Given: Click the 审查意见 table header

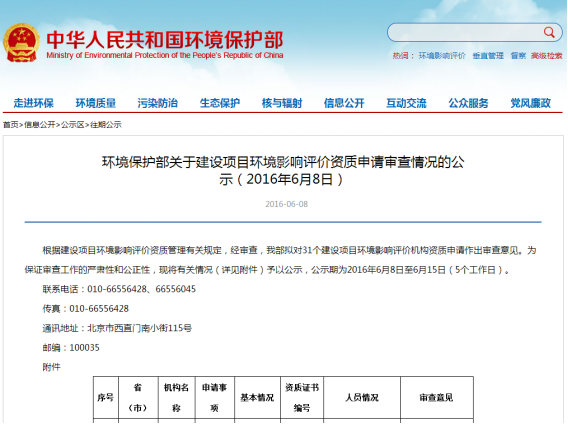Looking at the screenshot, I should tap(437, 398).
